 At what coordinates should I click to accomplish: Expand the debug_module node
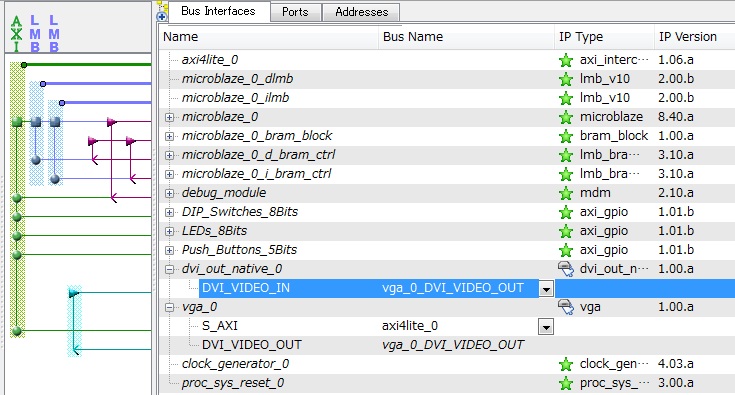(x=170, y=193)
